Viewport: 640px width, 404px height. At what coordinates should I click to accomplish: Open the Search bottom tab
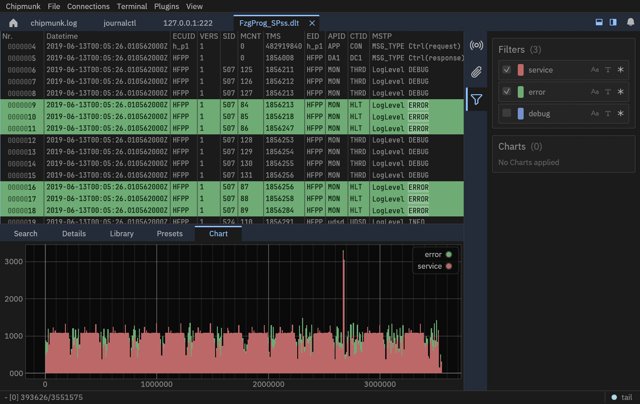coord(25,234)
